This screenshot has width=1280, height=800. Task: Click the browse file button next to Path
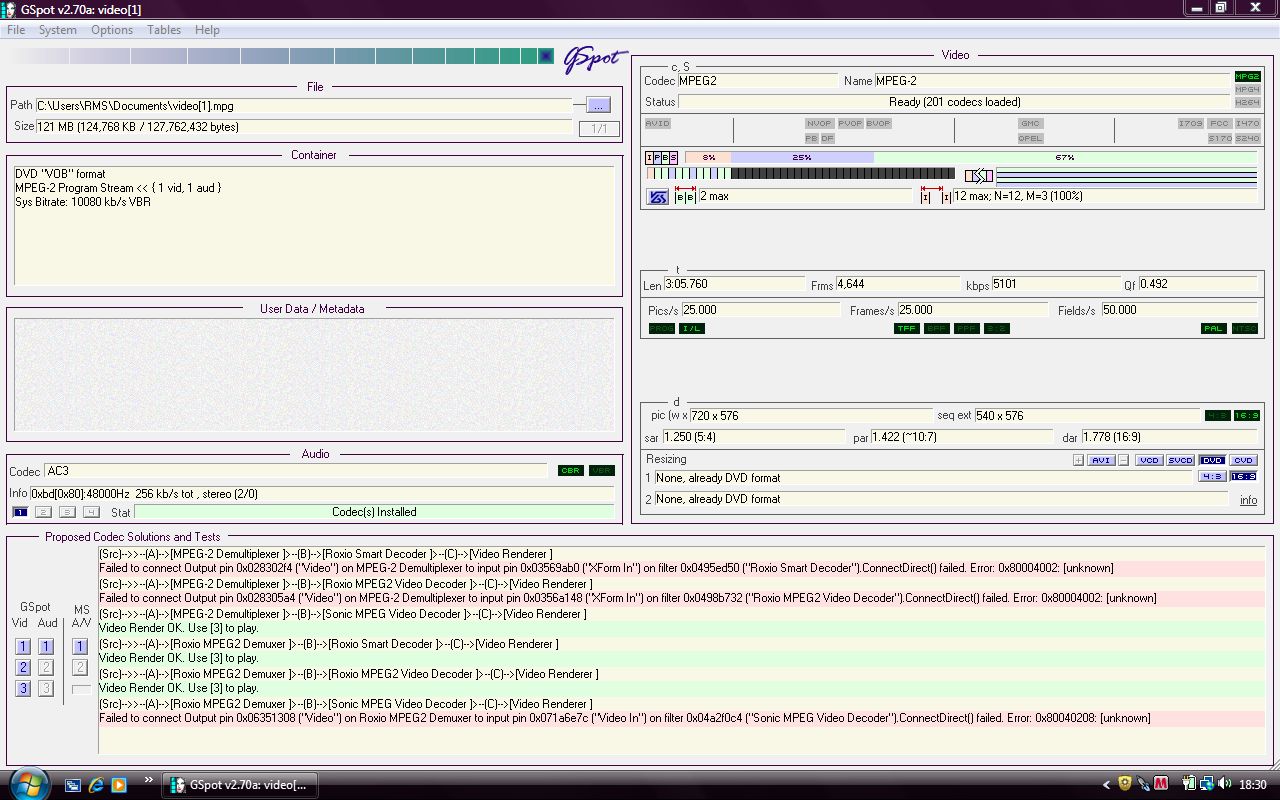(x=598, y=105)
